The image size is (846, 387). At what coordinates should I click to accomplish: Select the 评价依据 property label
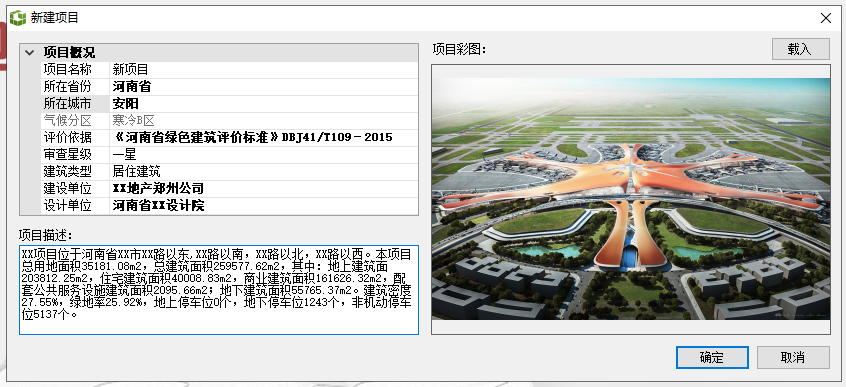click(x=67, y=137)
